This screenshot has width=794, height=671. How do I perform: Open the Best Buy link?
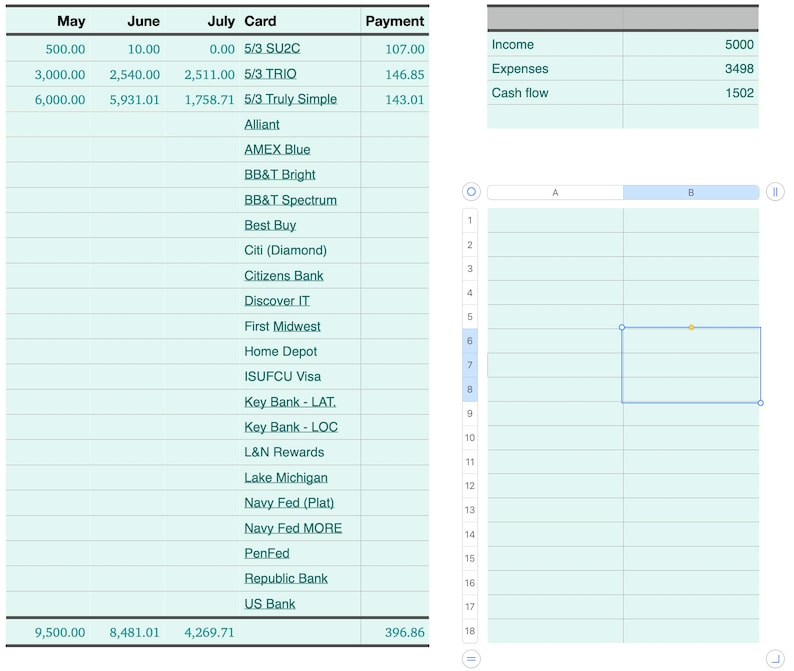270,225
